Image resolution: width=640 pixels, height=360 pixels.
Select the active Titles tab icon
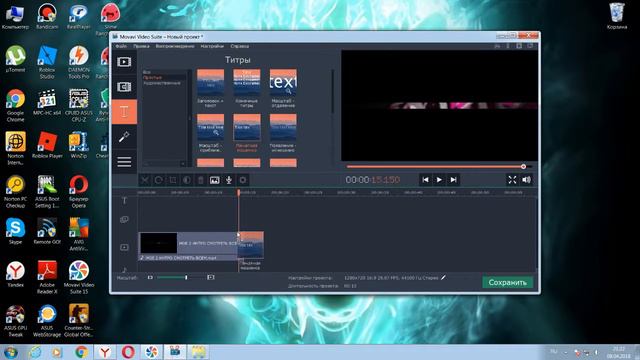click(x=124, y=111)
